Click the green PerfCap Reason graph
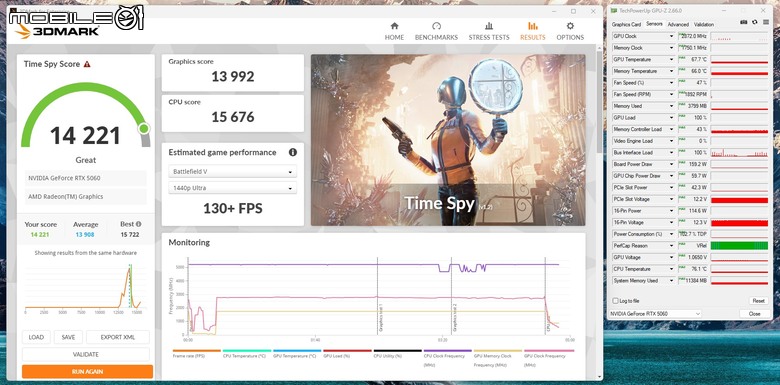 (x=739, y=246)
